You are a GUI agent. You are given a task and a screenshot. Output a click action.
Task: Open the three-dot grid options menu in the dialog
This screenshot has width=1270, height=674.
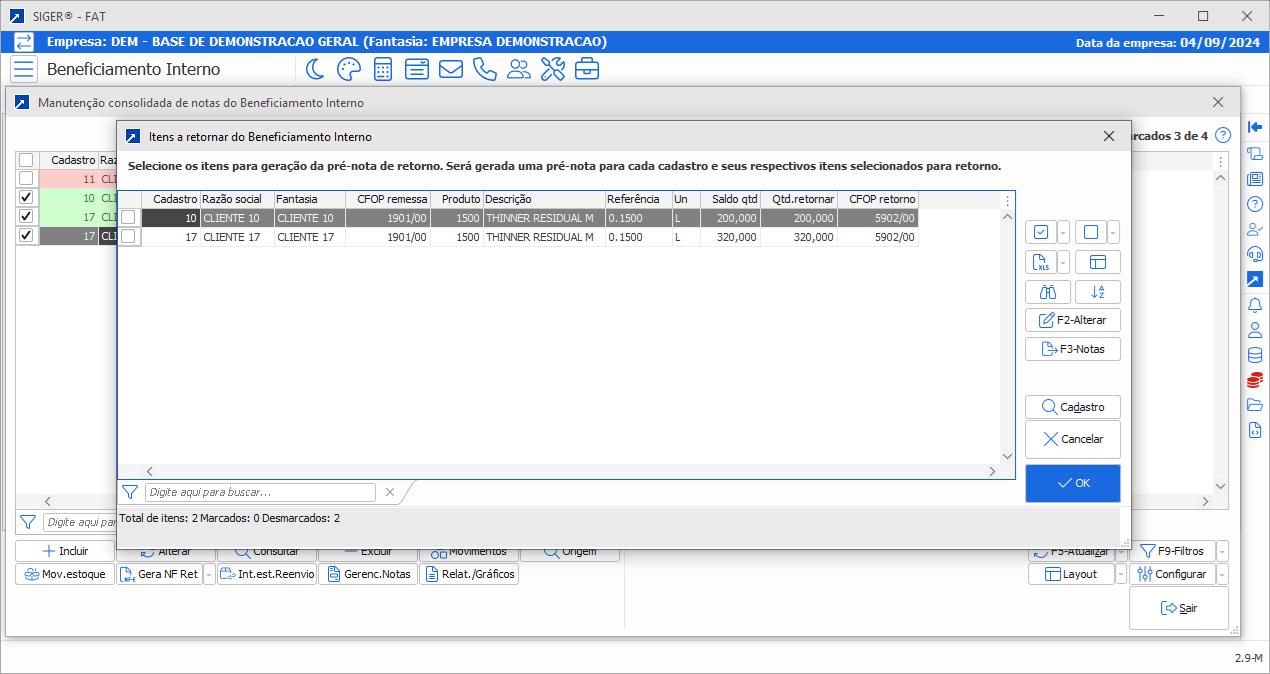[x=1007, y=201]
